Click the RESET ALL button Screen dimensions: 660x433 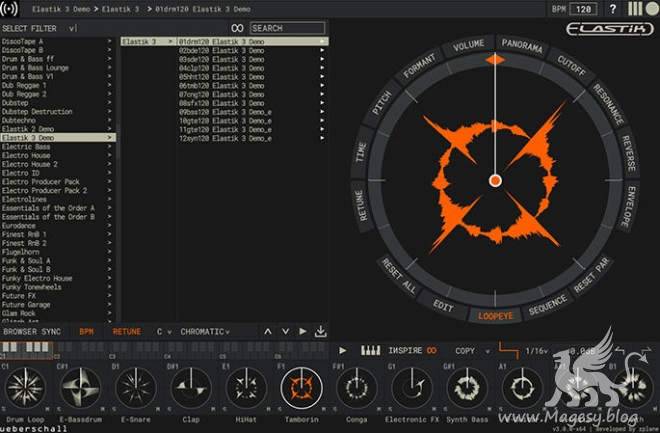pos(399,276)
